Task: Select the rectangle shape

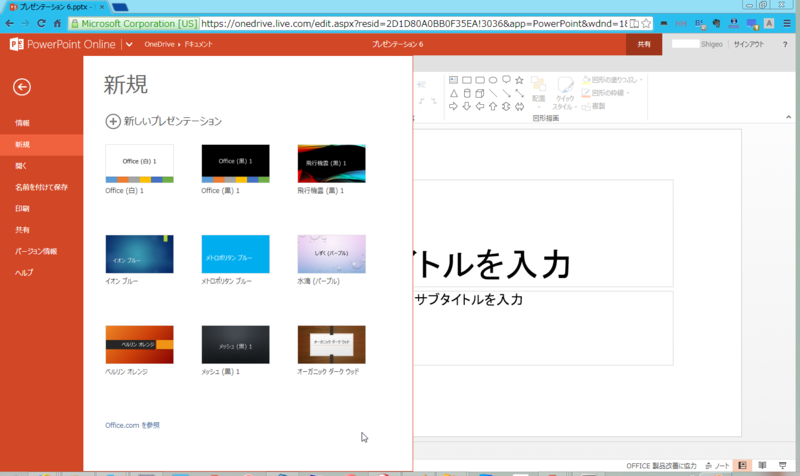Action: point(466,80)
